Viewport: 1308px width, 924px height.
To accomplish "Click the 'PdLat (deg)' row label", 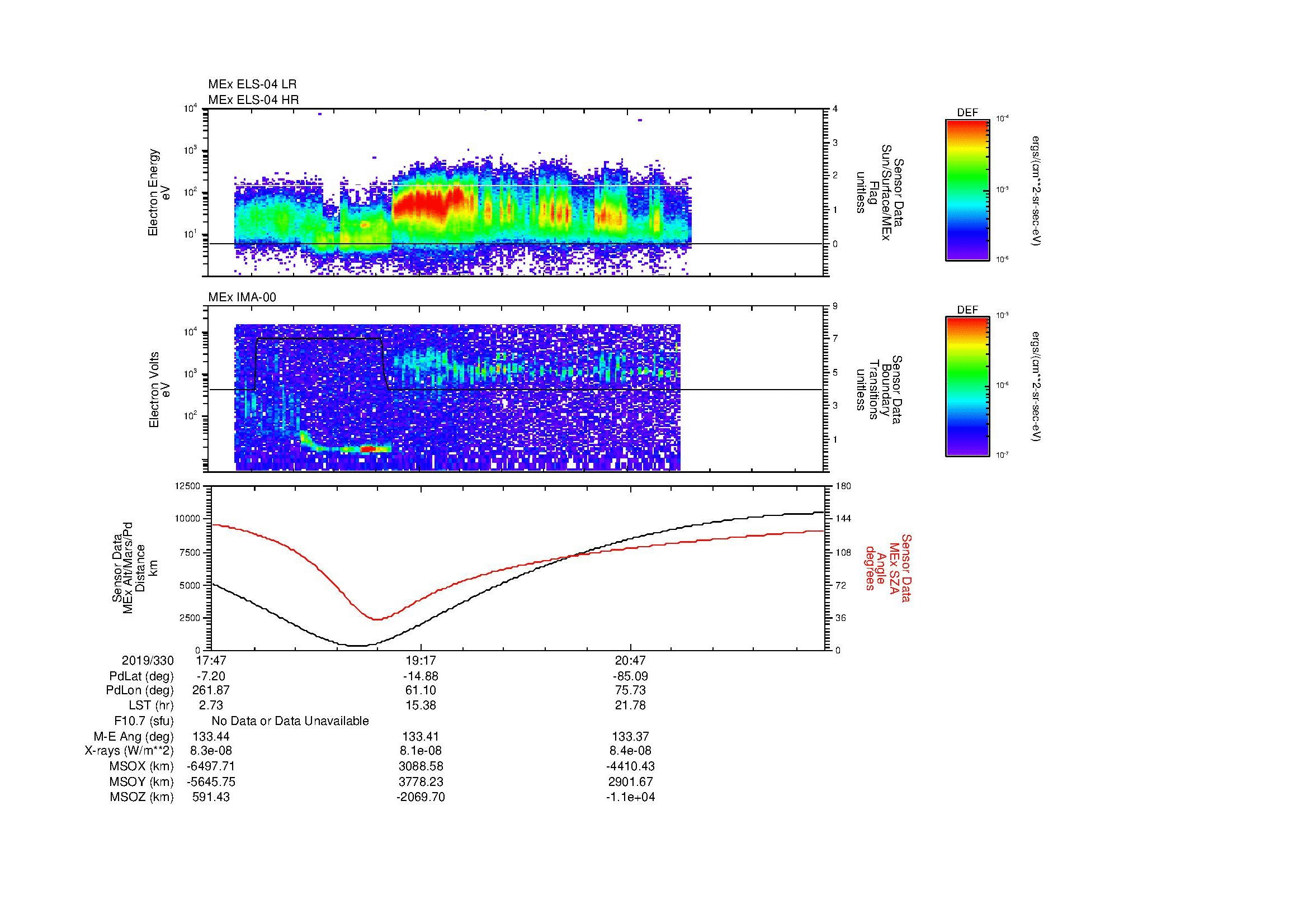I will (x=141, y=676).
